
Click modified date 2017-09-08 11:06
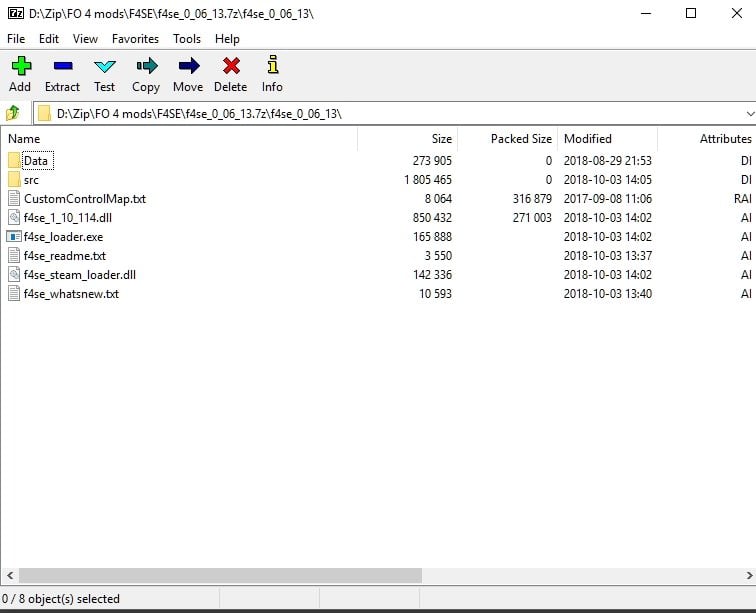(x=608, y=199)
